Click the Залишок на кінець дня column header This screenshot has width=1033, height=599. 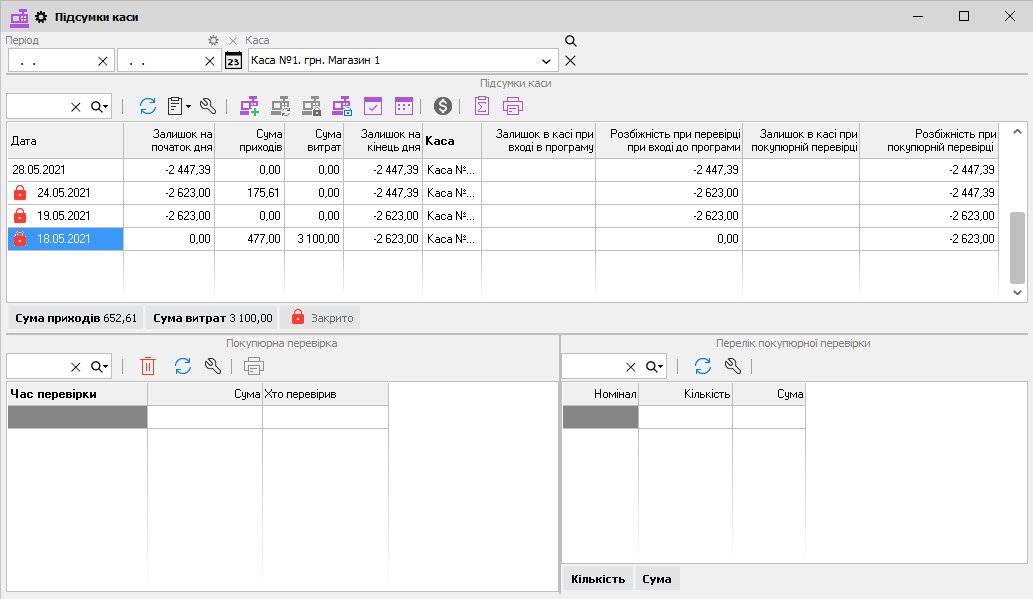383,141
